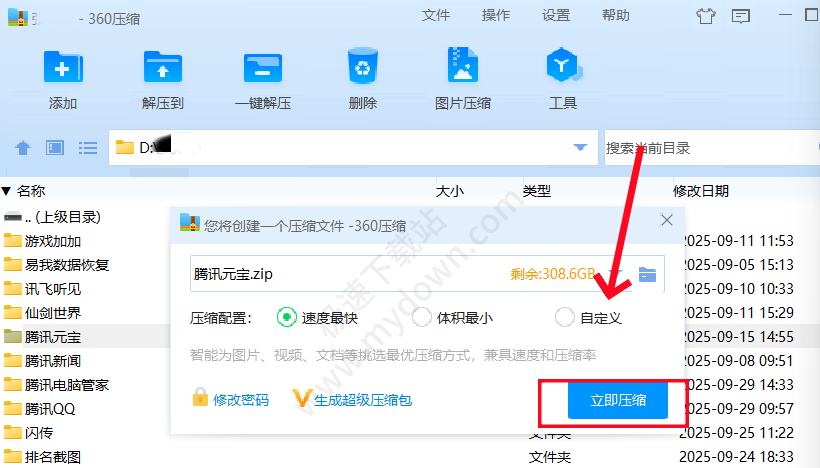The image size is (820, 468).
Task: Click the 修改密码 link
Action: [x=241, y=400]
